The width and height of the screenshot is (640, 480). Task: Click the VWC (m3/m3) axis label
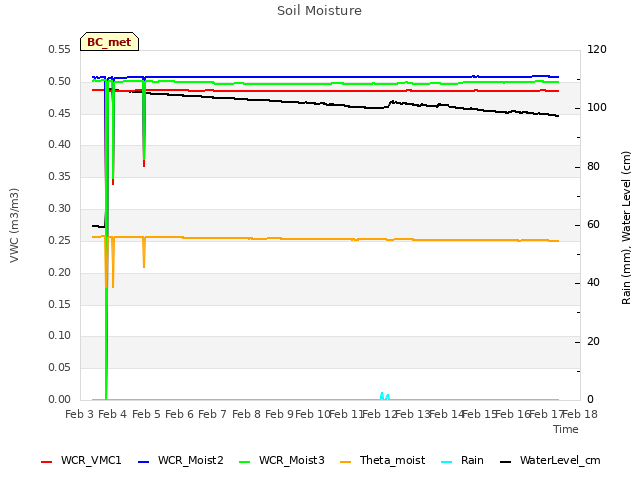pos(14,225)
